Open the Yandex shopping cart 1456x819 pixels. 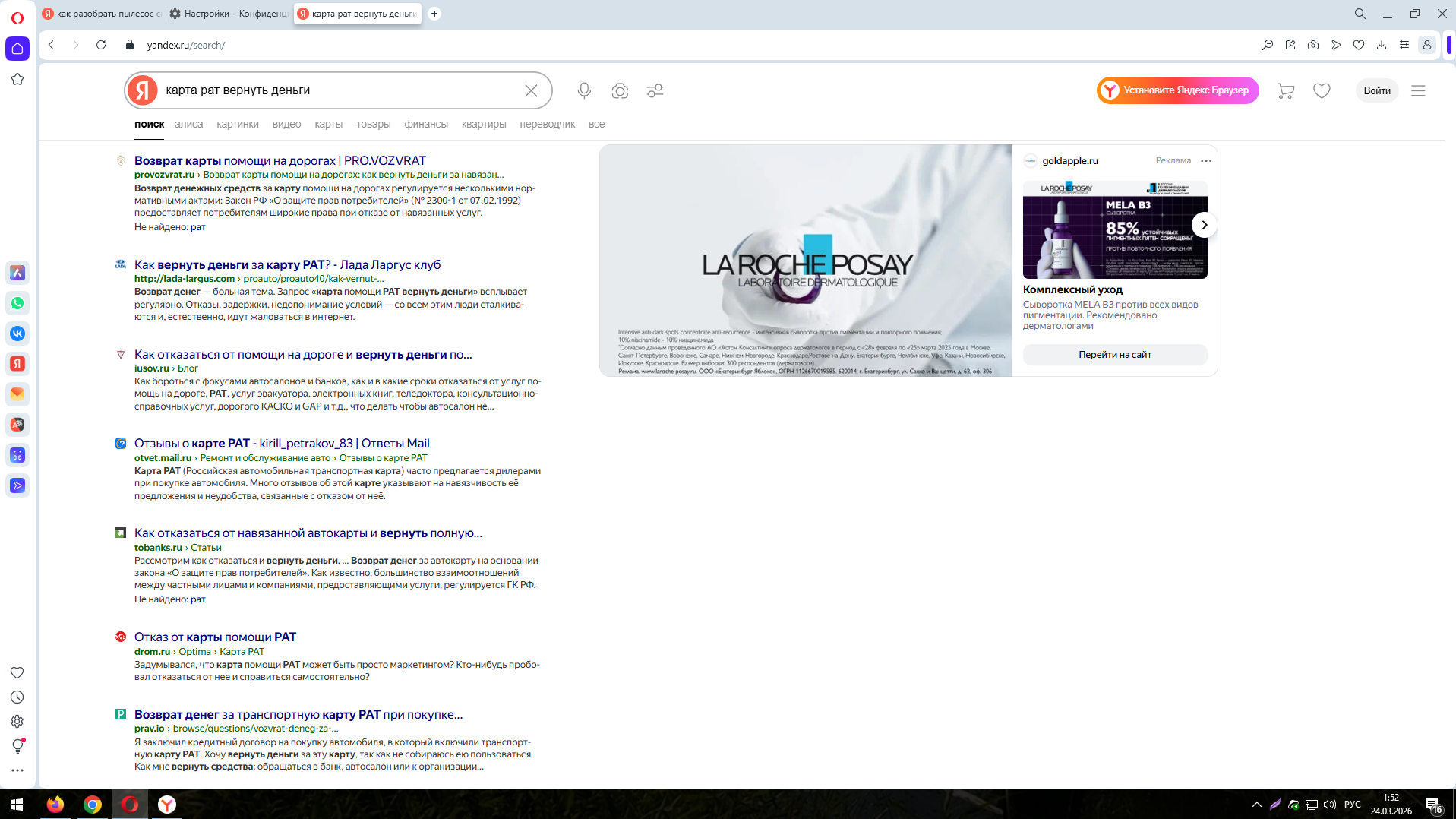[x=1286, y=90]
